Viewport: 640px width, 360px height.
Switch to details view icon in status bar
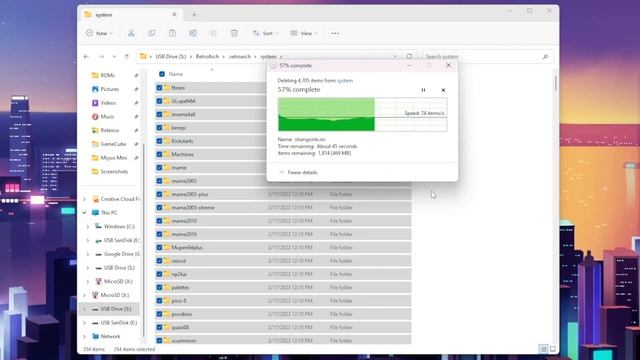click(543, 349)
